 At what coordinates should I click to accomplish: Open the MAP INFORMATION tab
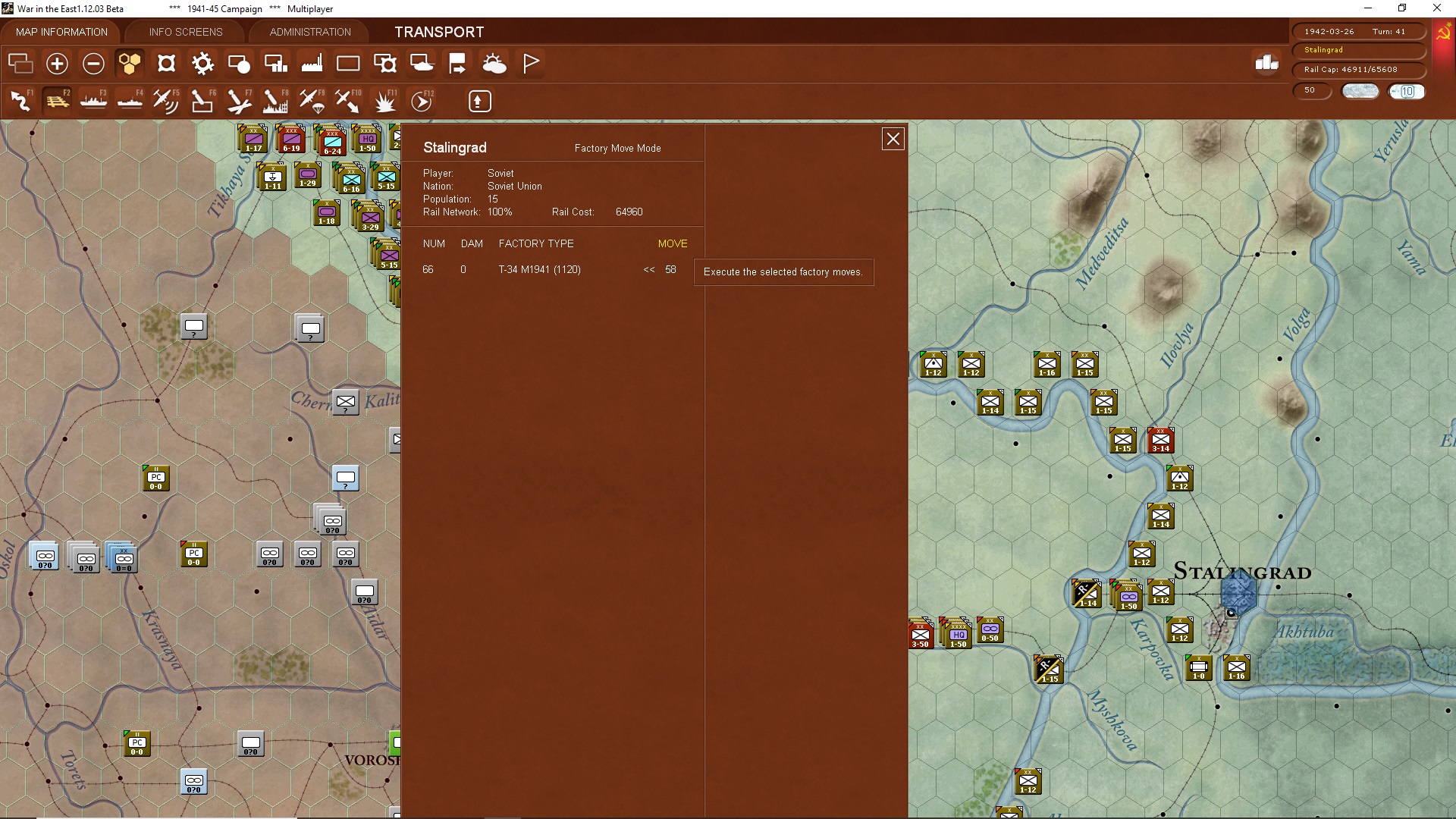61,32
